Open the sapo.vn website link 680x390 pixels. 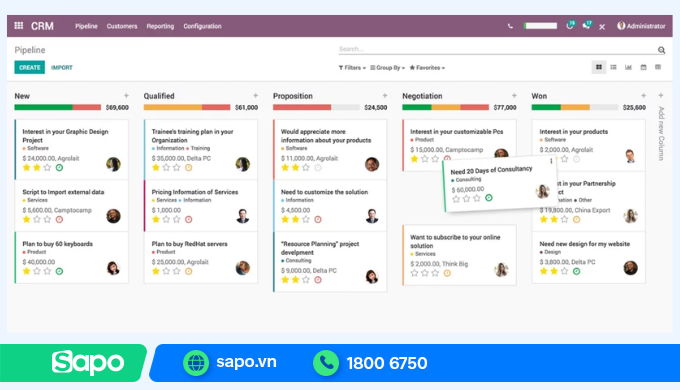pos(246,362)
